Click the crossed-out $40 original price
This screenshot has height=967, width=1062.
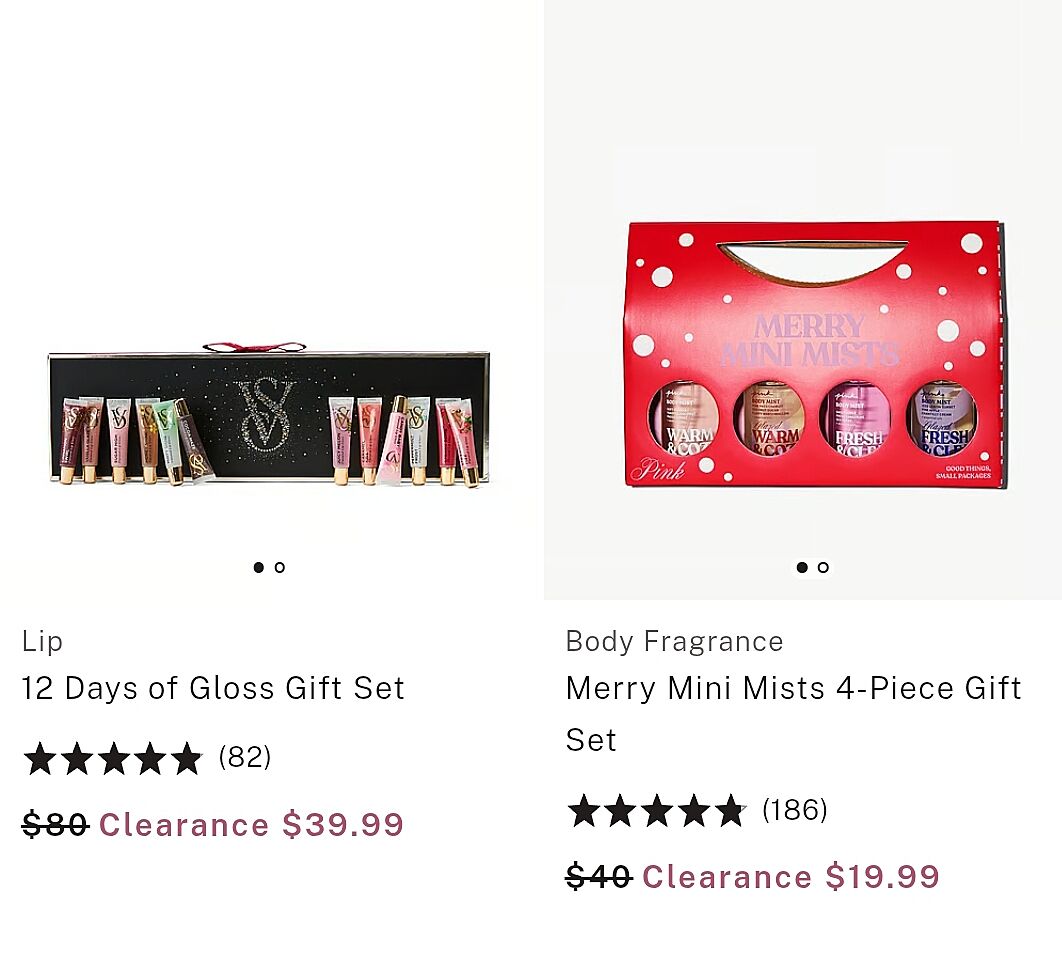coord(598,877)
